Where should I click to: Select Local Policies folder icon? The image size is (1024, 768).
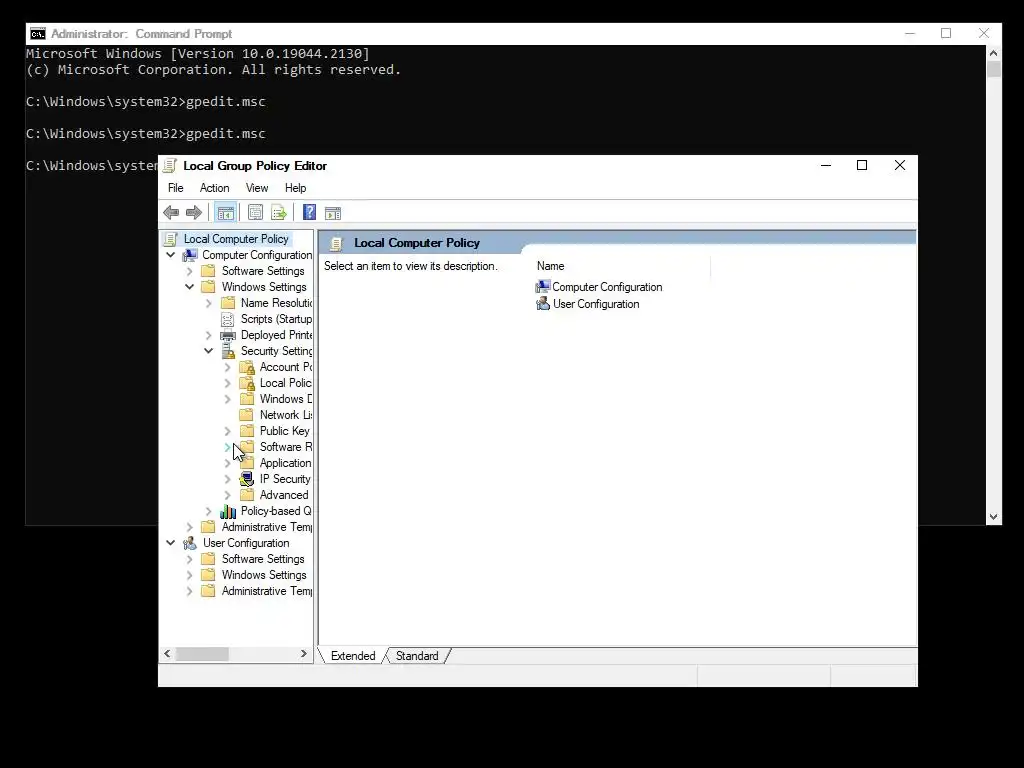point(247,383)
